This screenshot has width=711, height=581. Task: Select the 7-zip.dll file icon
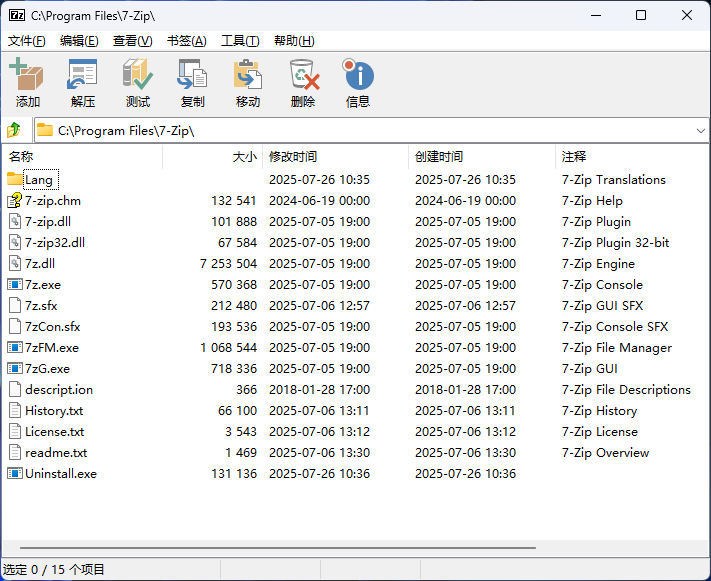[15, 221]
